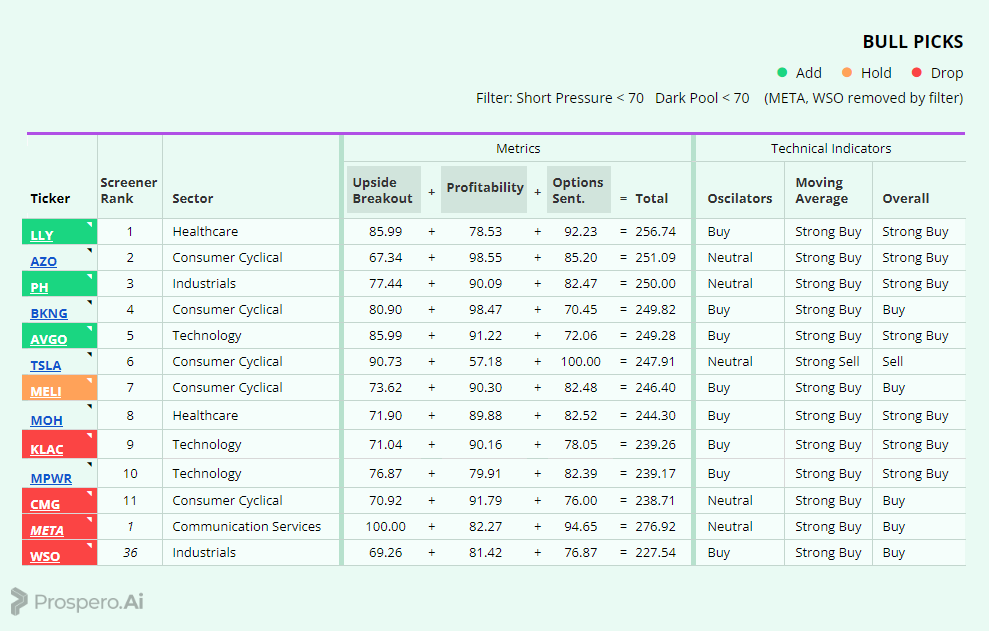Click CMG profitability value 91.79

[x=485, y=501]
